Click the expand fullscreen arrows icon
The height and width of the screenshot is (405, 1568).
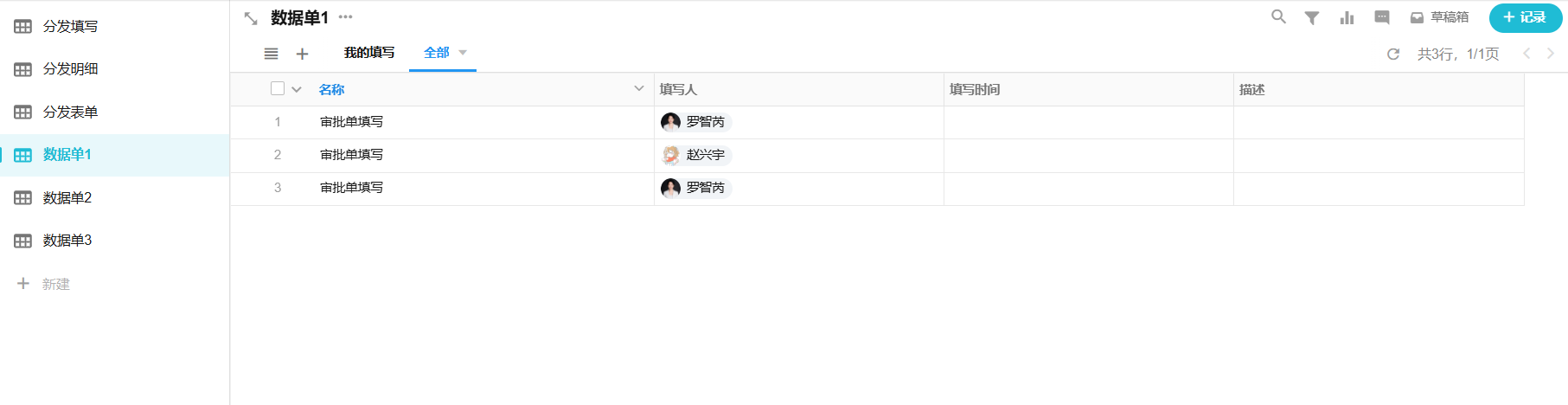point(251,18)
